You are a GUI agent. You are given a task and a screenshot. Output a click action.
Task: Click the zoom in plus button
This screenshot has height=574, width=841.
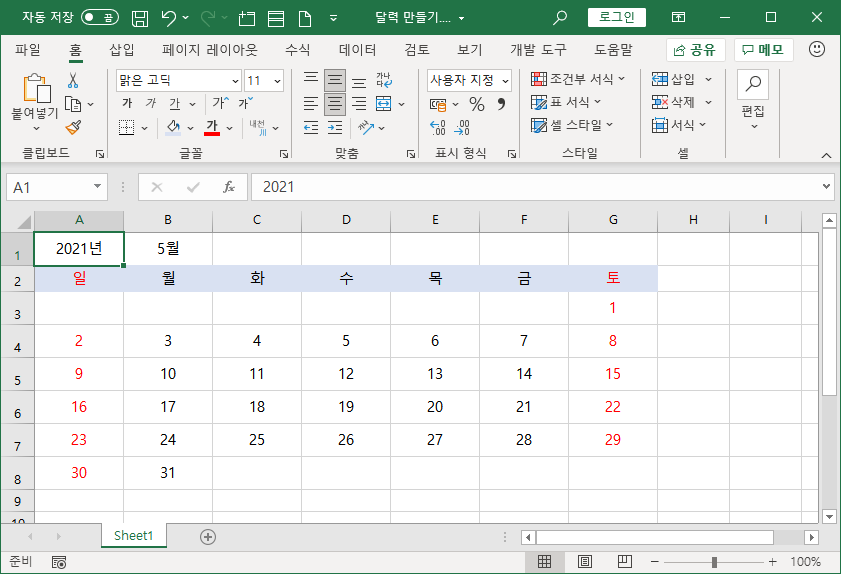point(772,562)
